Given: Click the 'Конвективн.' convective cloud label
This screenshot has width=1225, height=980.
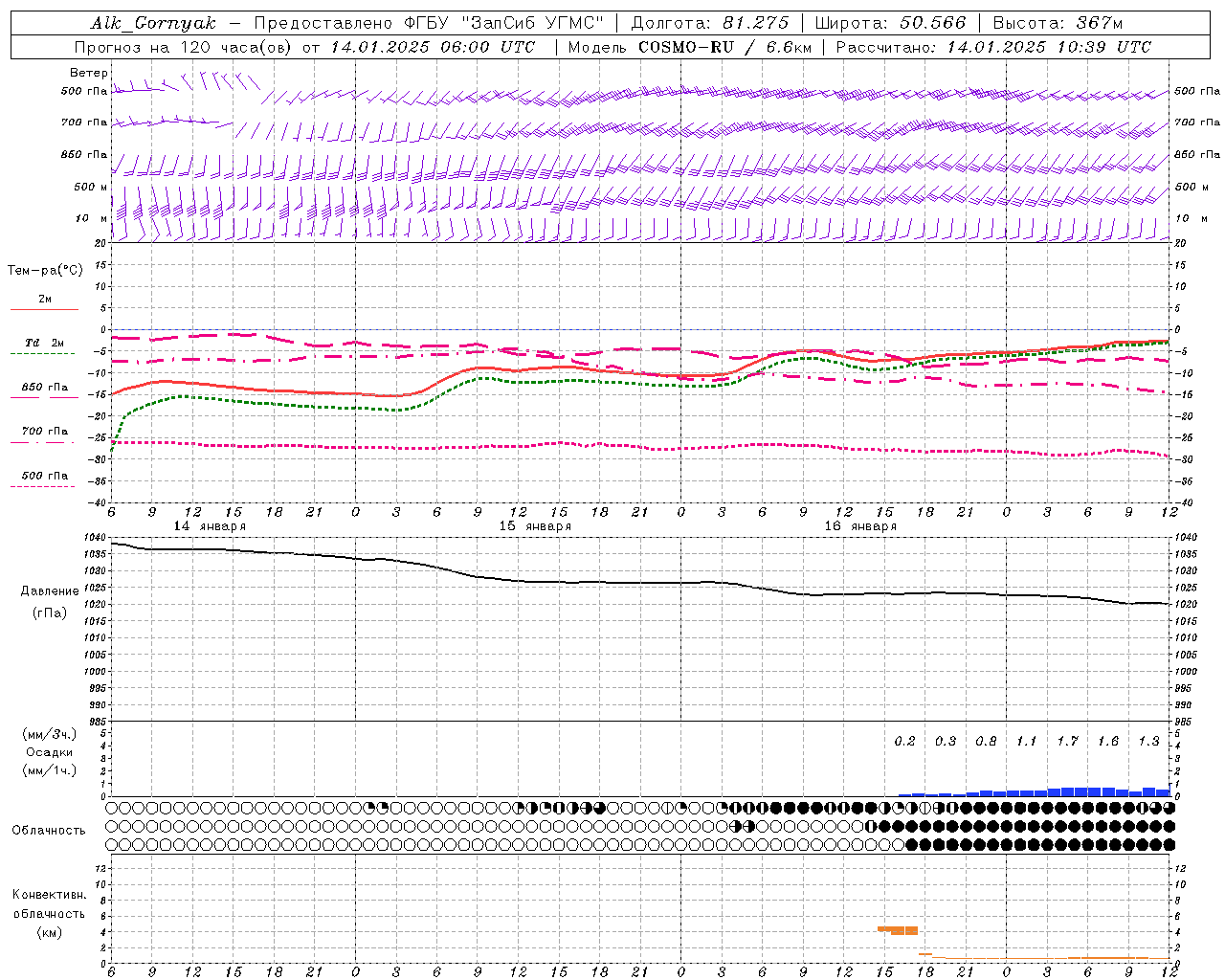Looking at the screenshot, I should tap(49, 895).
